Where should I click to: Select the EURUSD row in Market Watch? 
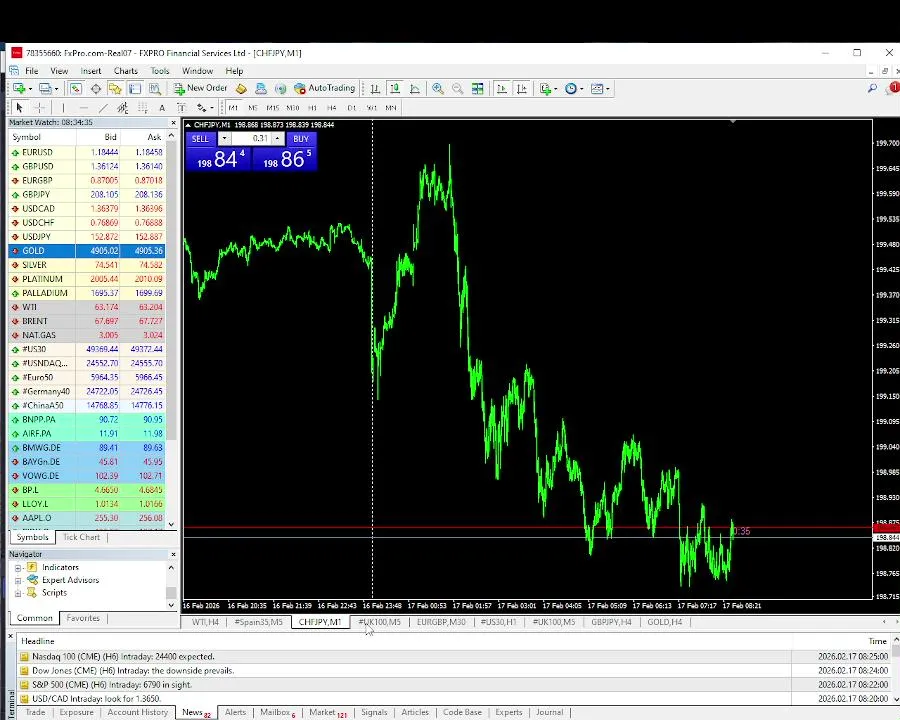[87, 153]
